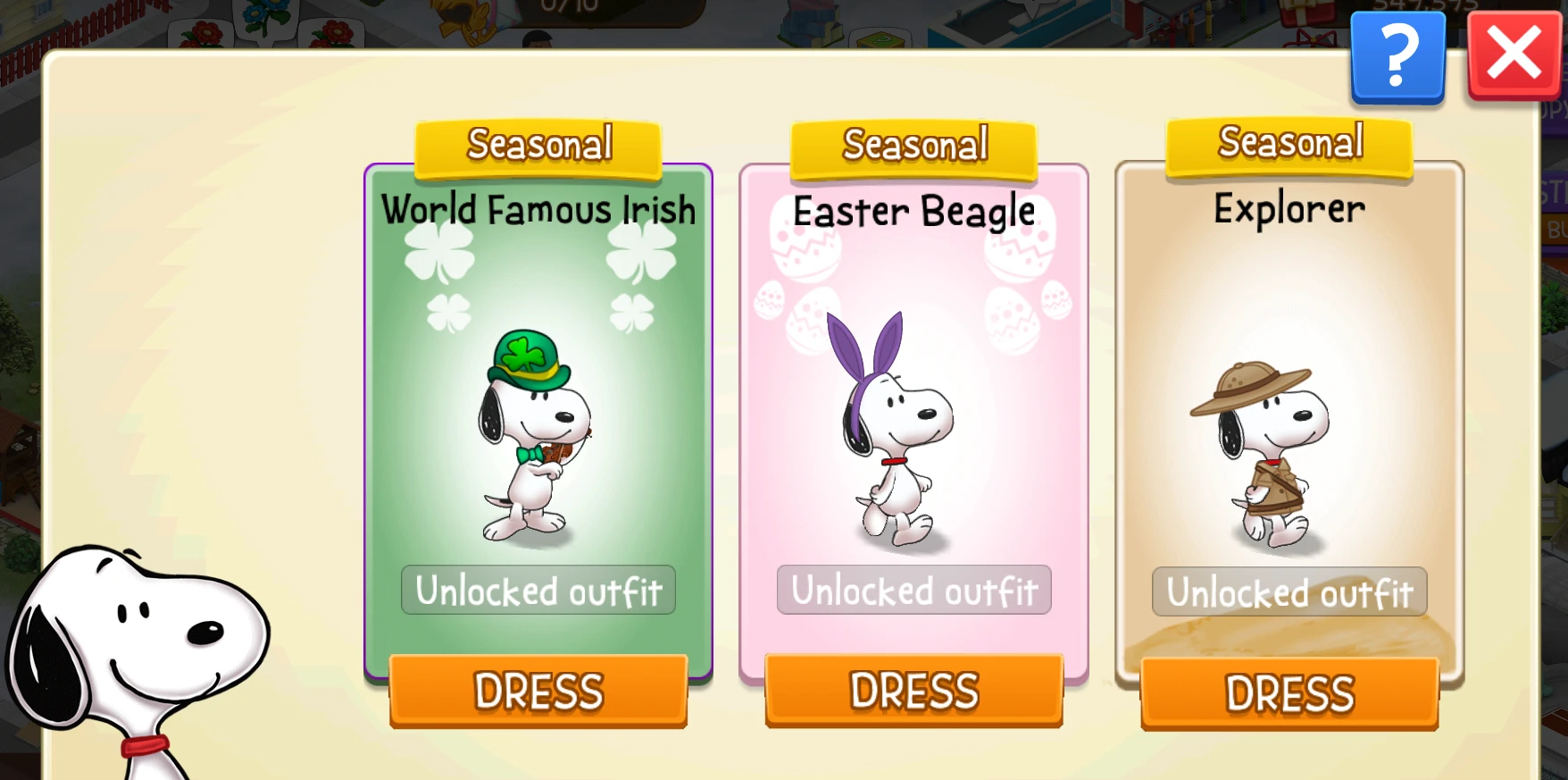
Task: Tap Seasonal label above Explorer card
Action: coord(1290,144)
